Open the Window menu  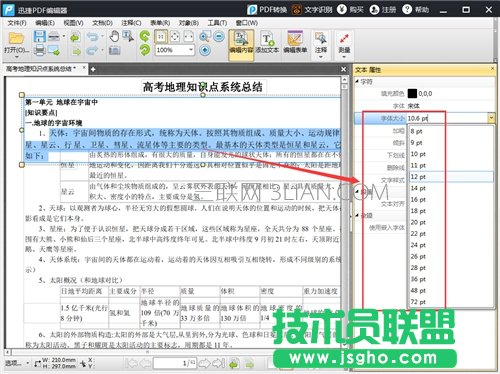247,23
